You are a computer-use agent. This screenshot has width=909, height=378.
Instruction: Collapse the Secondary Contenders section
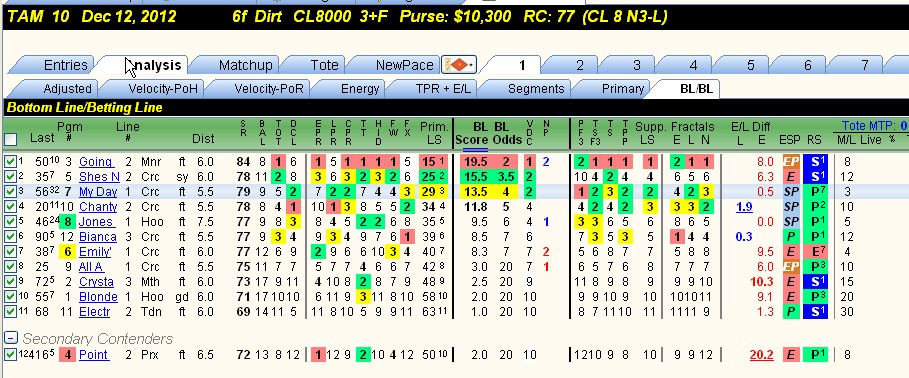click(10, 337)
